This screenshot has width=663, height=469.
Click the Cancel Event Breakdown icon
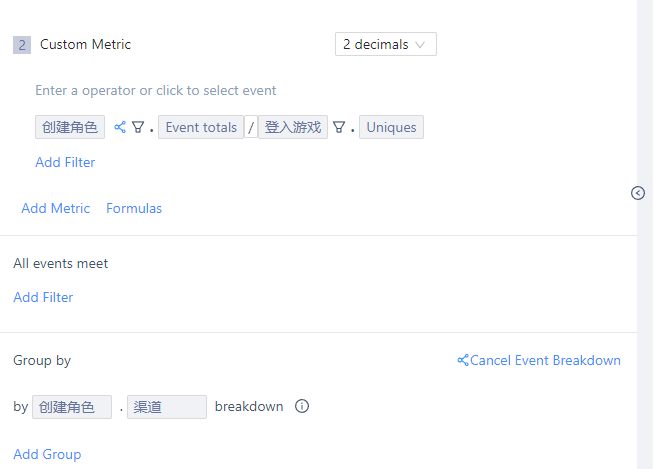pos(463,360)
